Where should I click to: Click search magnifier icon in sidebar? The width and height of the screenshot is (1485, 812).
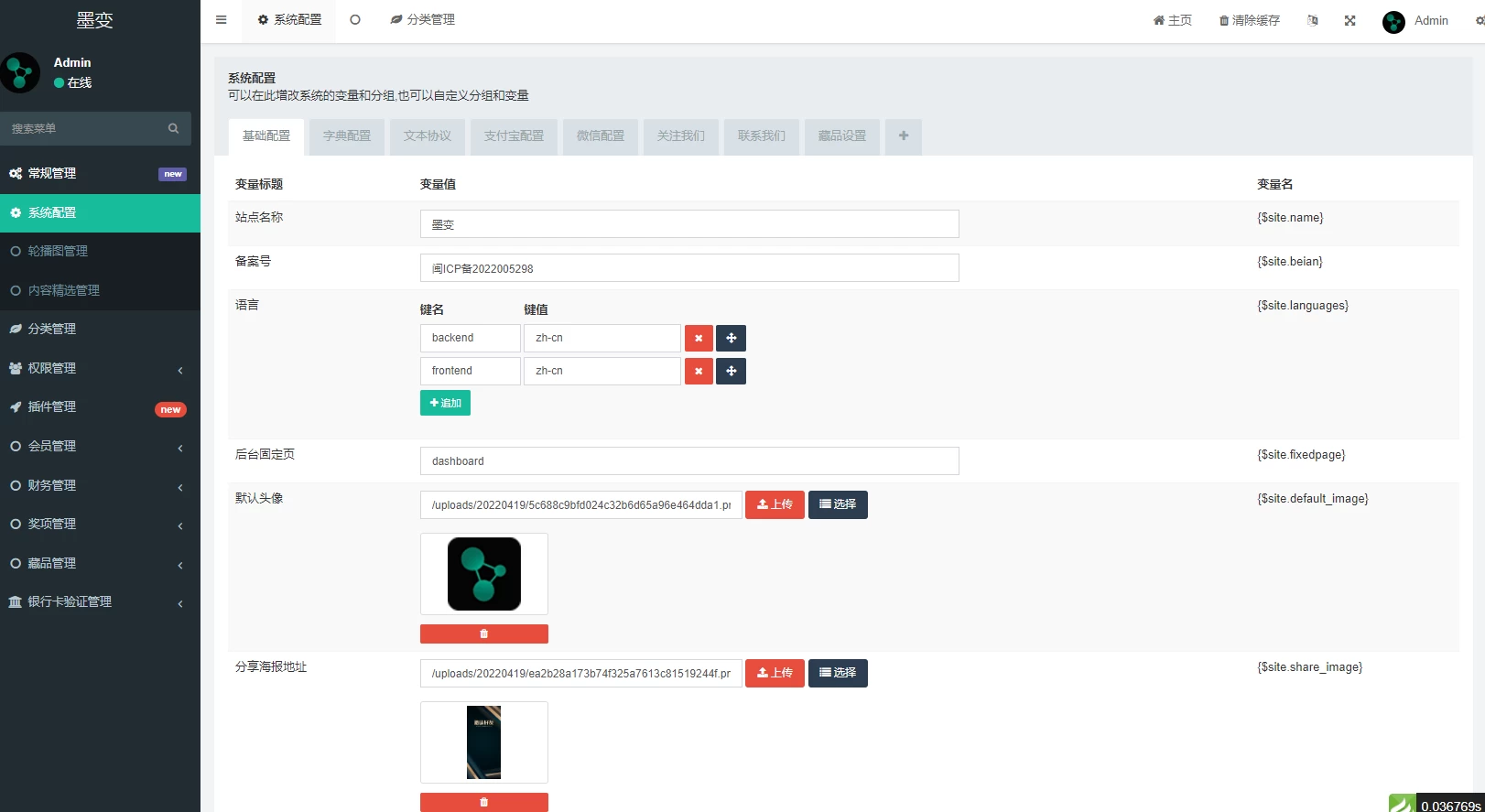tap(173, 128)
